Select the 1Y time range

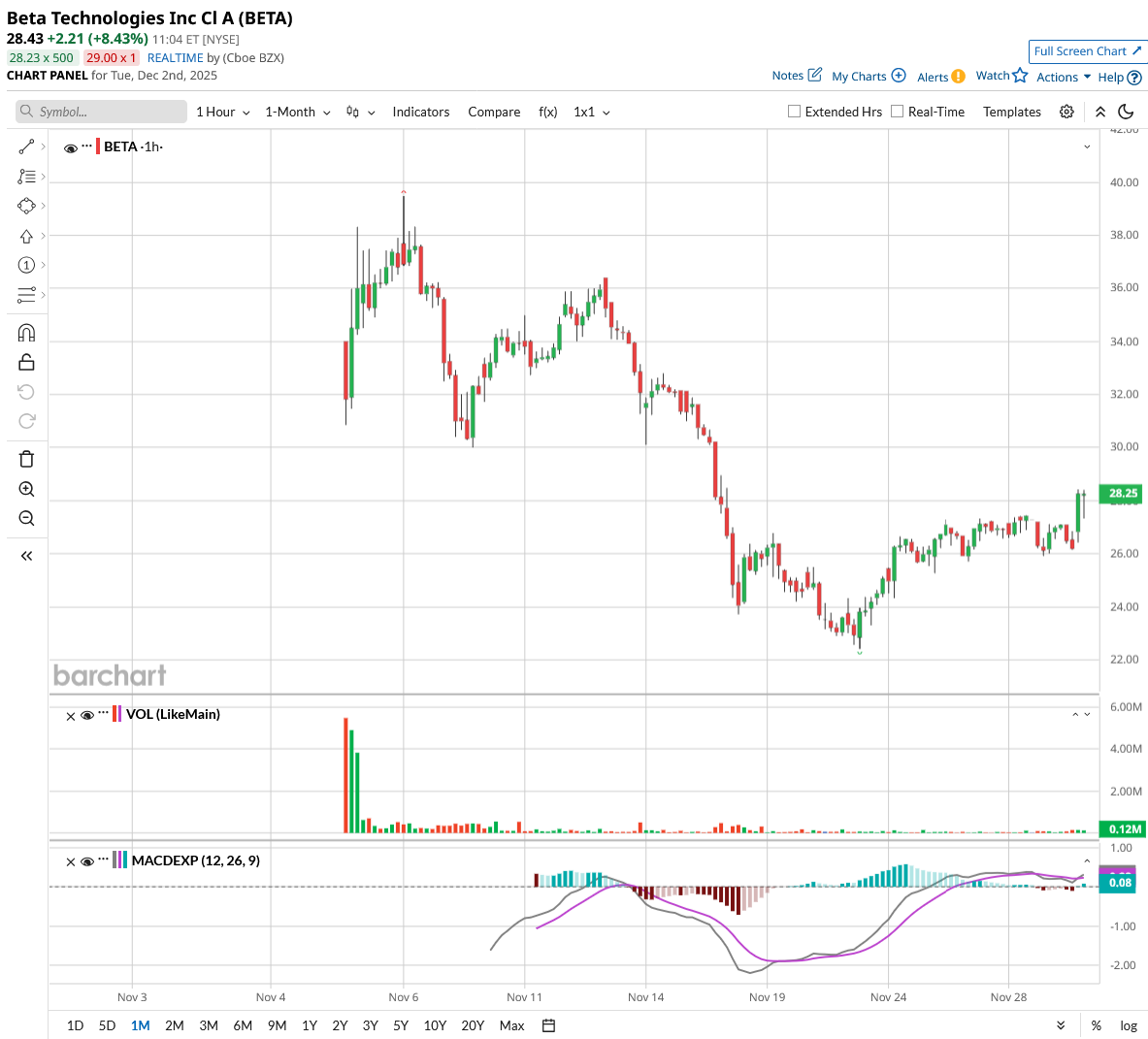tap(310, 1025)
